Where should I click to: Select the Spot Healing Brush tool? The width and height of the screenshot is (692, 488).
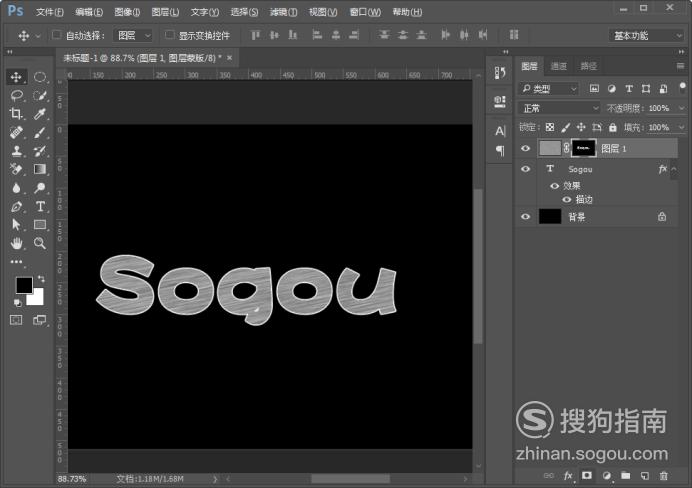pos(16,132)
